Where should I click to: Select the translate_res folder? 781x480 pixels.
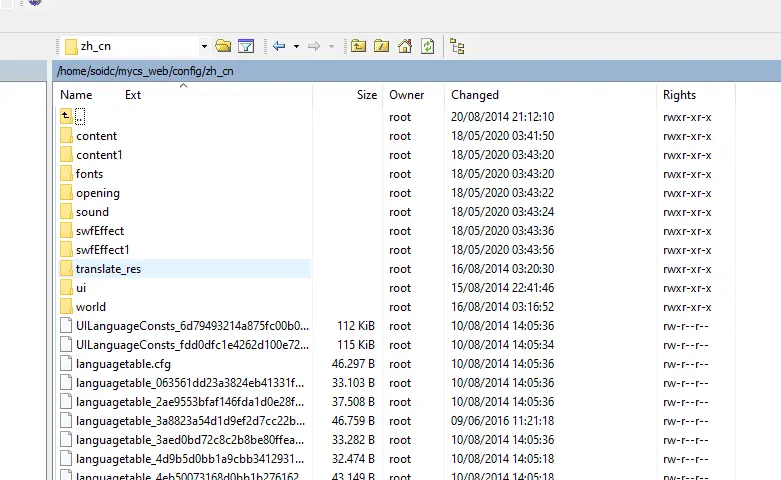point(109,269)
